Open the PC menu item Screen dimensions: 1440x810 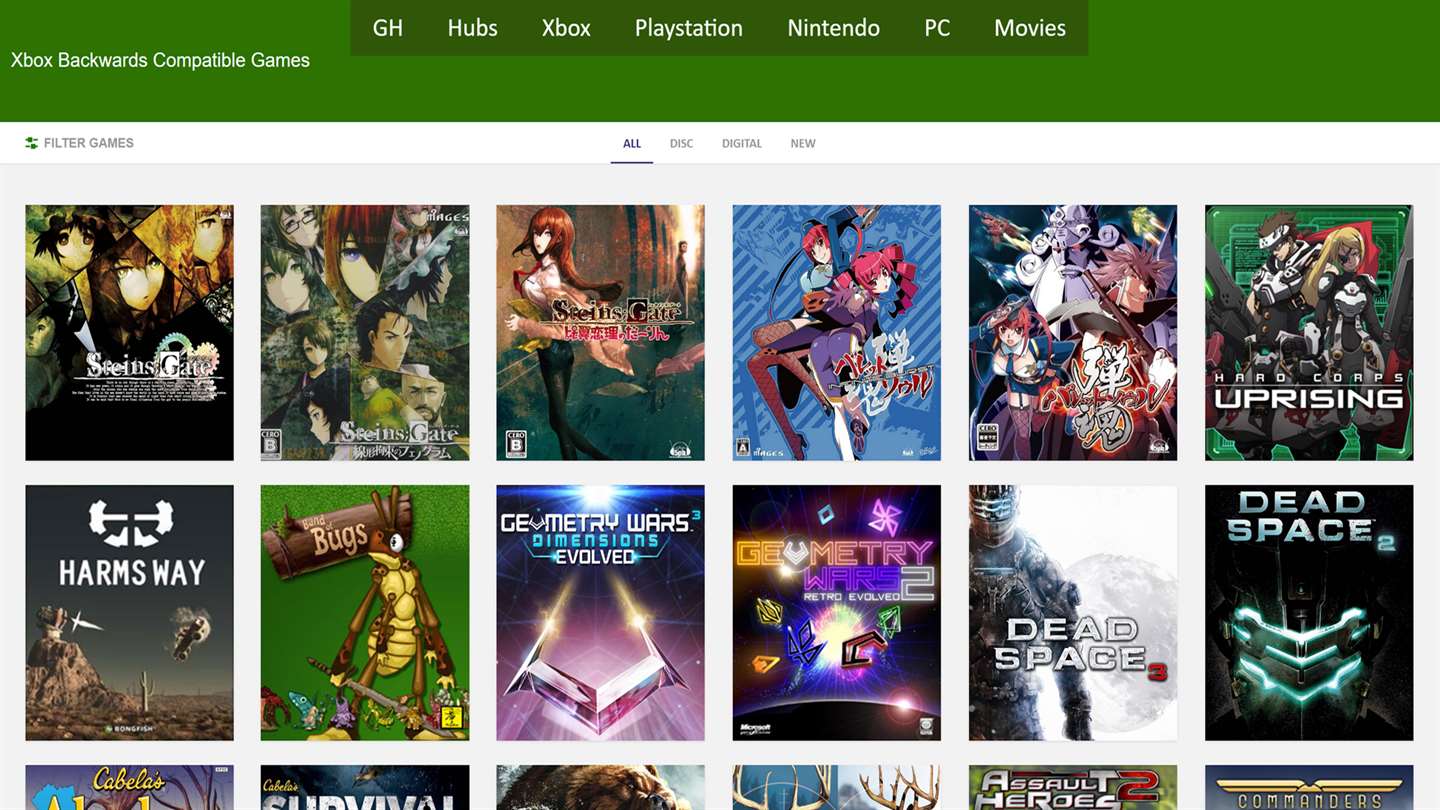(x=937, y=28)
